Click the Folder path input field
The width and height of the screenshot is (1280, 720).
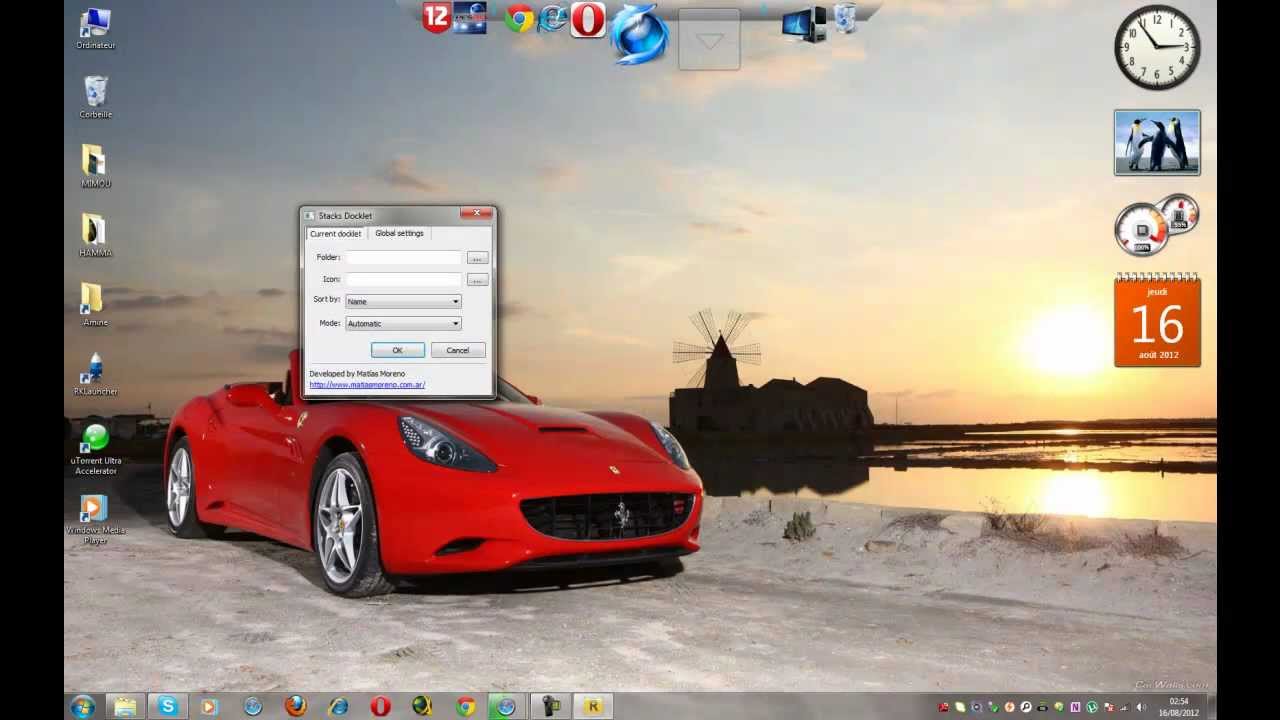(x=403, y=257)
